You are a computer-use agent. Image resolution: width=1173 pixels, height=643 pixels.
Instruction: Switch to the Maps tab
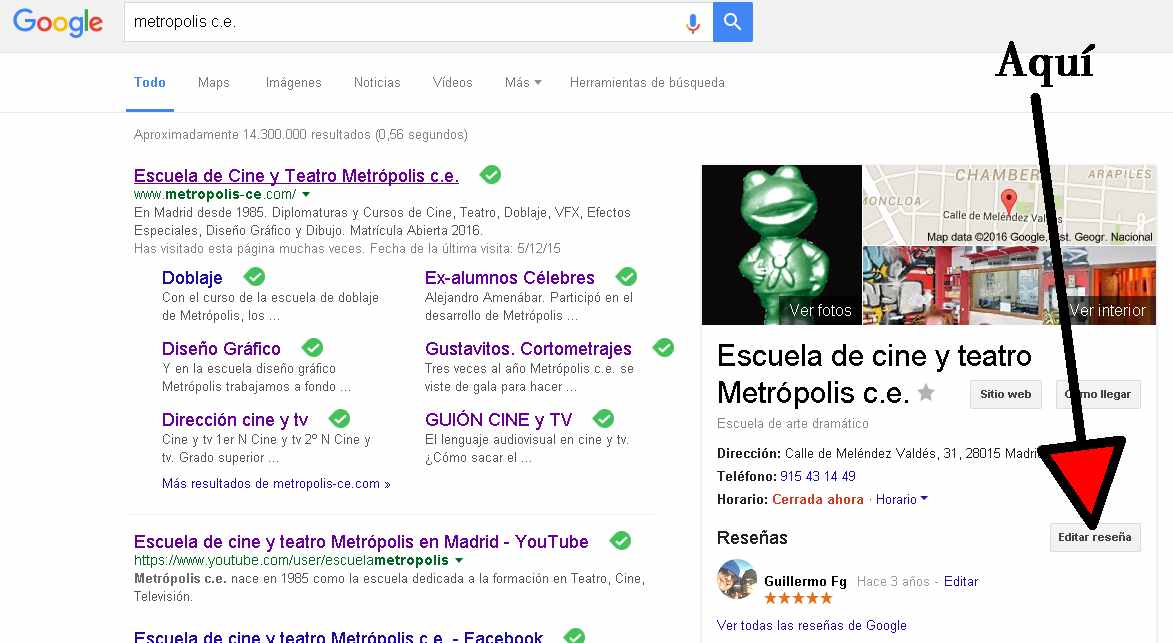point(213,83)
